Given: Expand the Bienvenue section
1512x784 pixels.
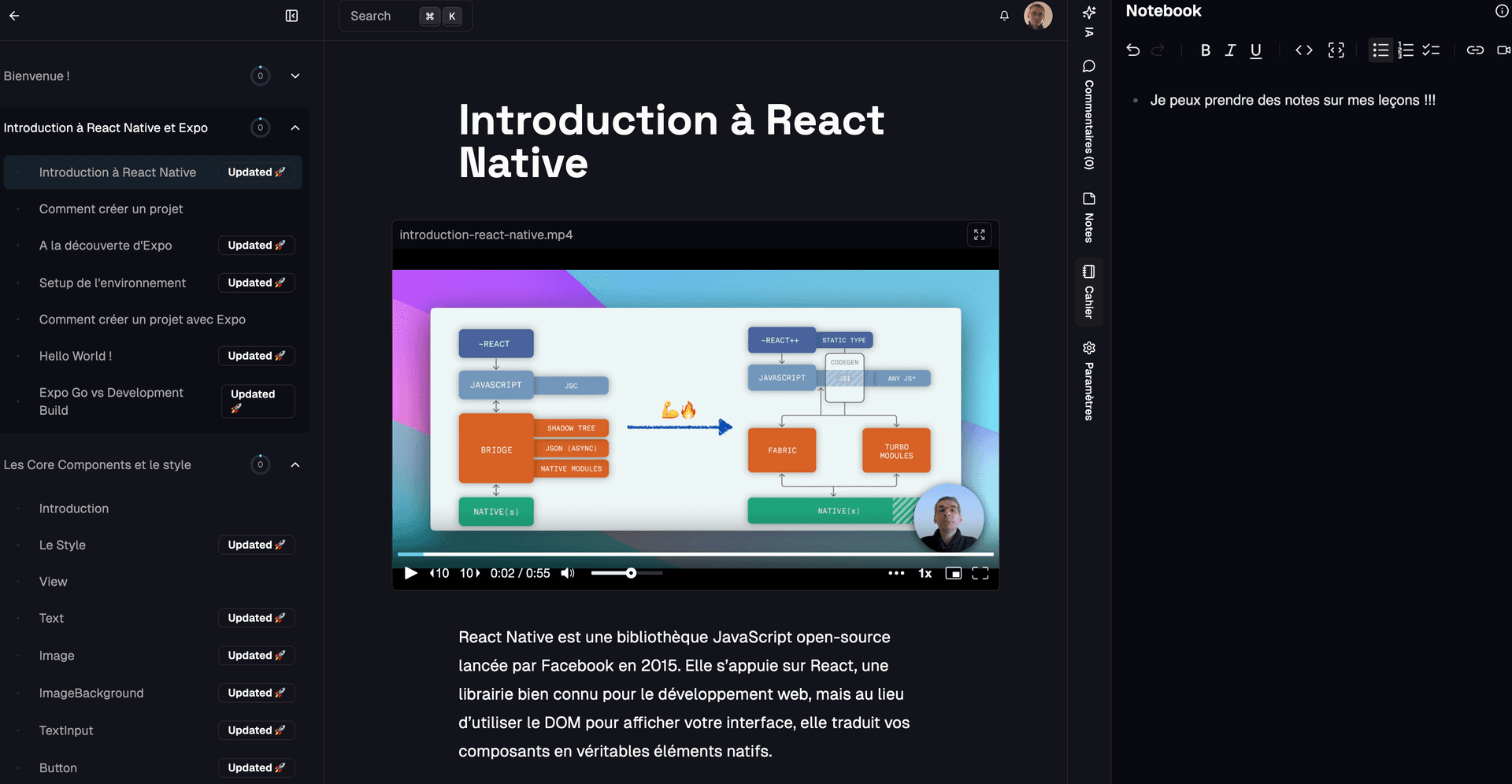Looking at the screenshot, I should click(295, 76).
